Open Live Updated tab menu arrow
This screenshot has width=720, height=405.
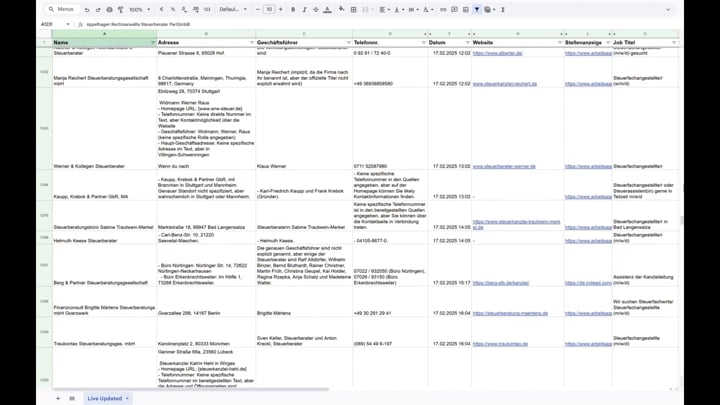point(127,399)
